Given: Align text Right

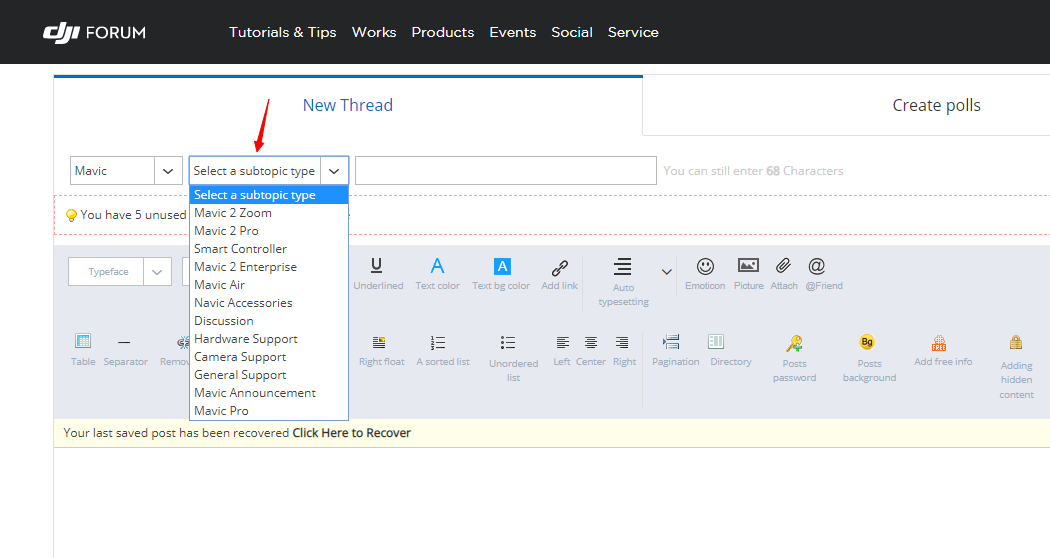Looking at the screenshot, I should tap(622, 342).
